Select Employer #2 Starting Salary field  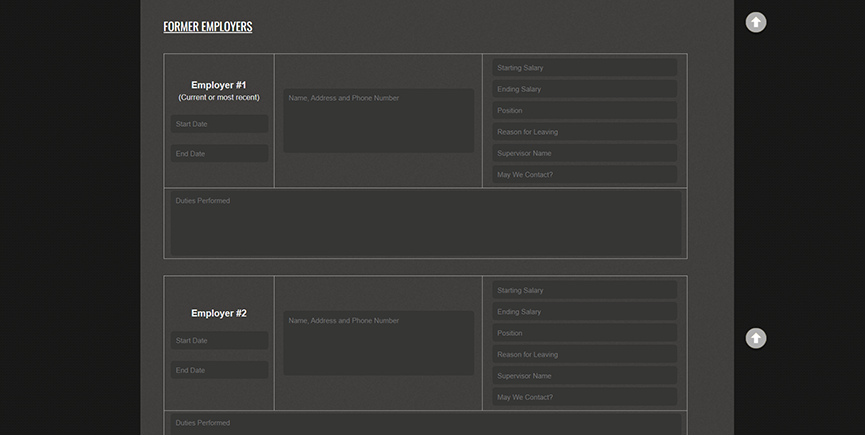coord(584,290)
